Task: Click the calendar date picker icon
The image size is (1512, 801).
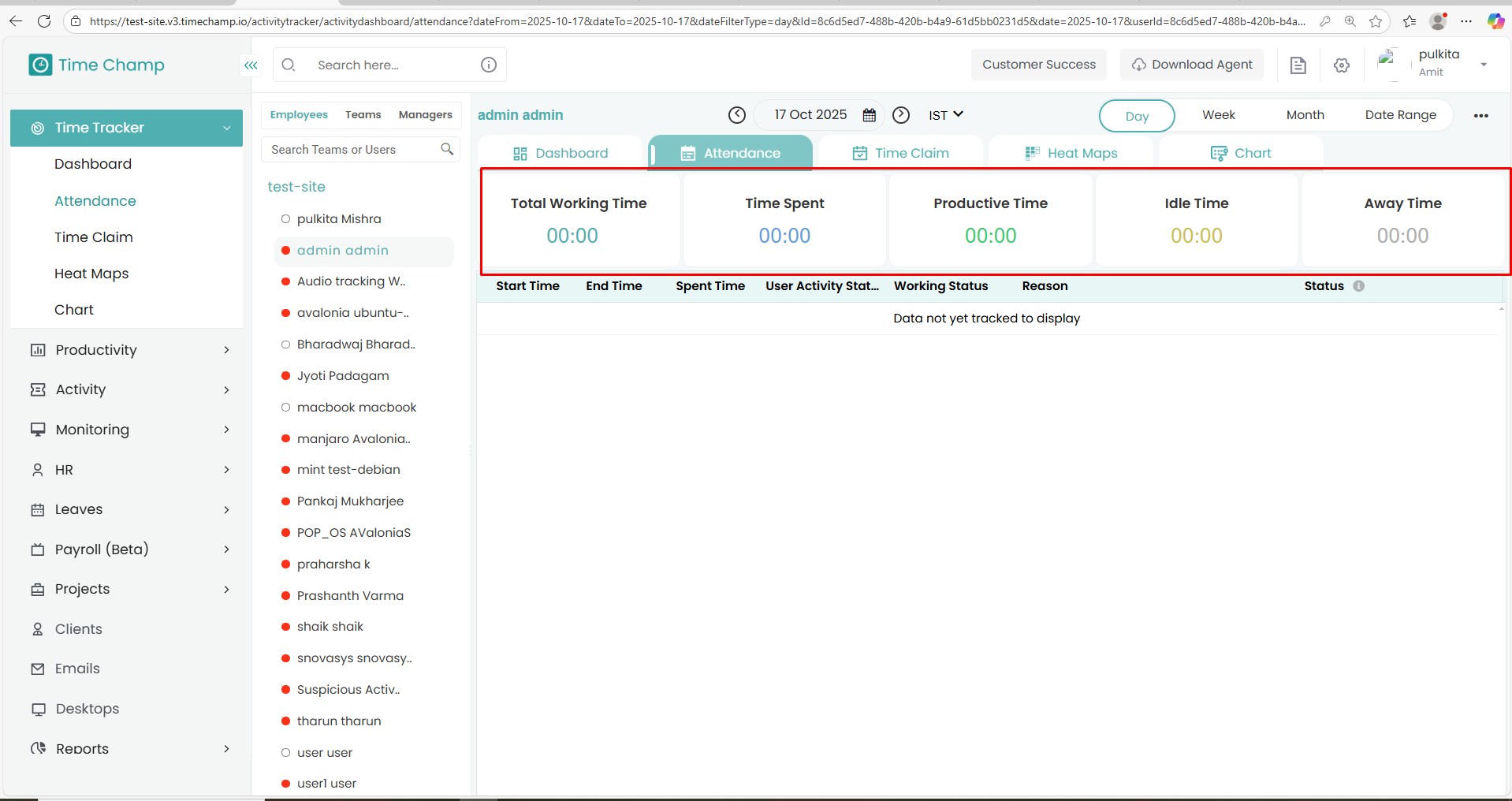Action: pos(869,115)
